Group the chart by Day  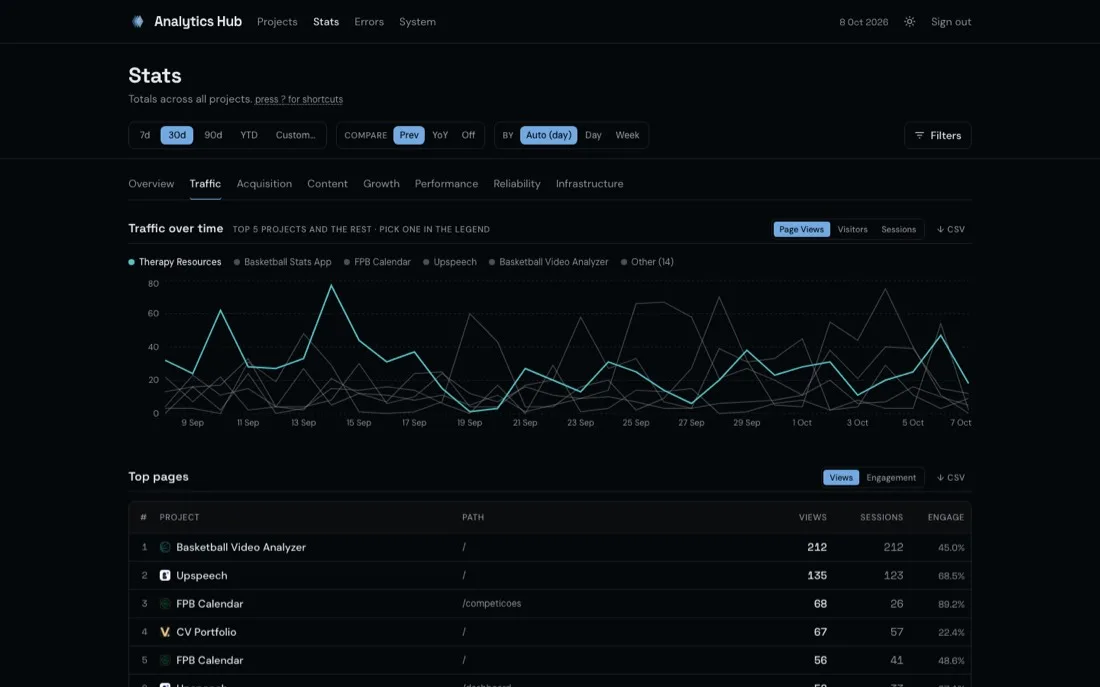(x=593, y=135)
